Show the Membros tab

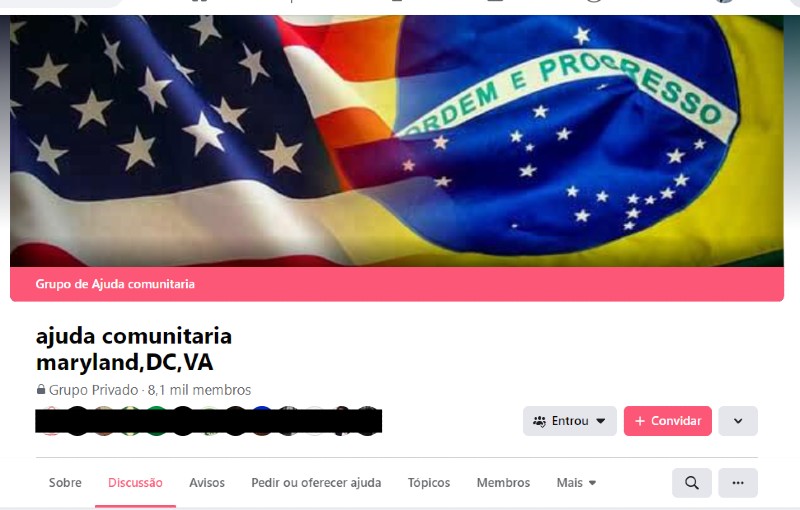point(503,482)
